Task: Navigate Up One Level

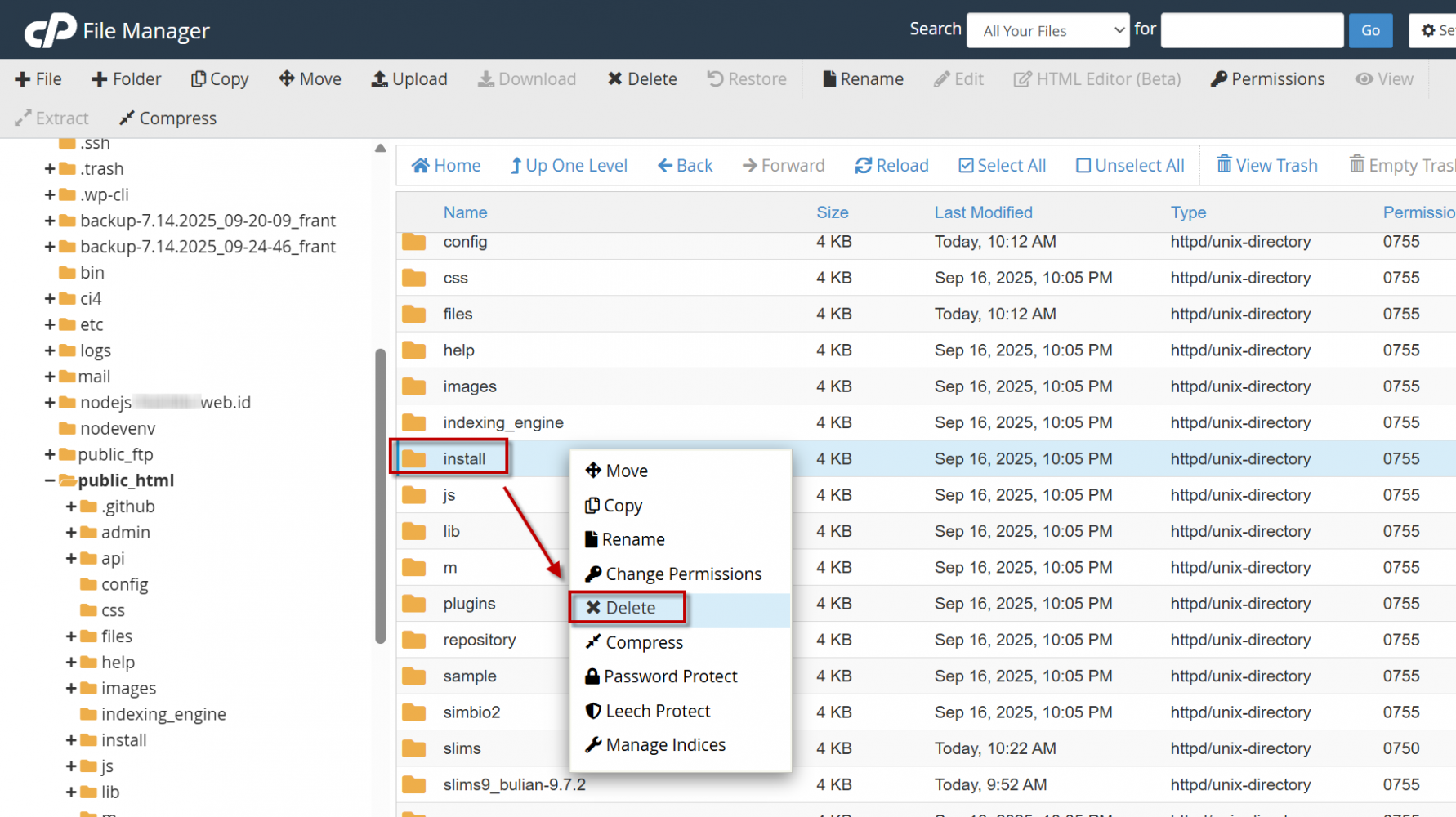Action: (569, 166)
